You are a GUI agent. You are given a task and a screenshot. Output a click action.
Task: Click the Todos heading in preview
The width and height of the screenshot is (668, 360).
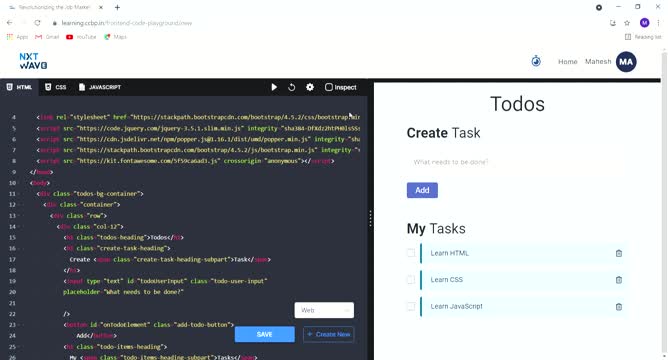click(517, 104)
